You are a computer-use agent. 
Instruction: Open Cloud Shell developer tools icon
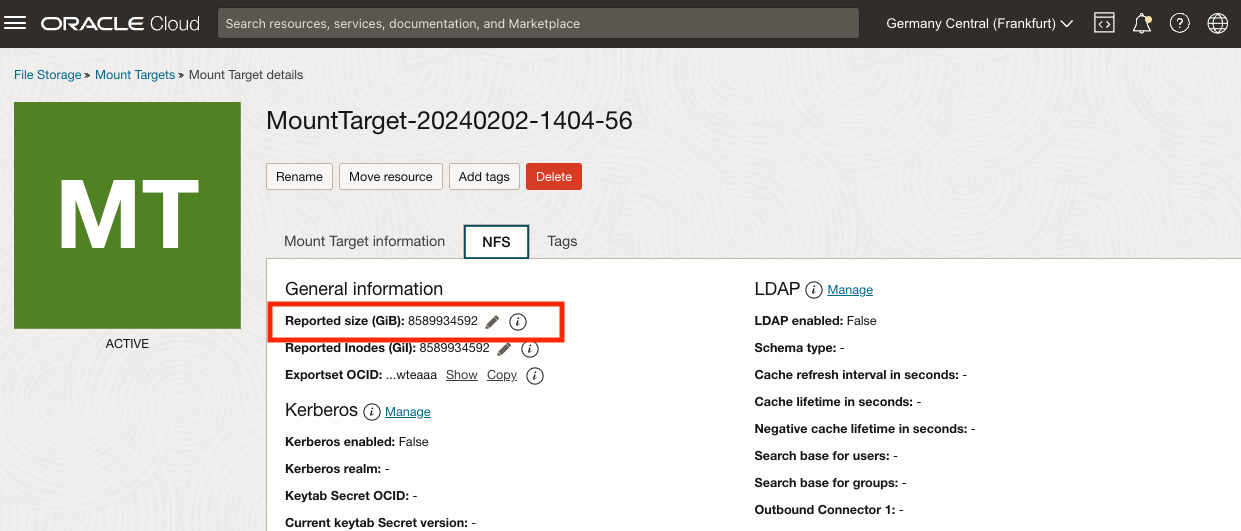point(1104,23)
